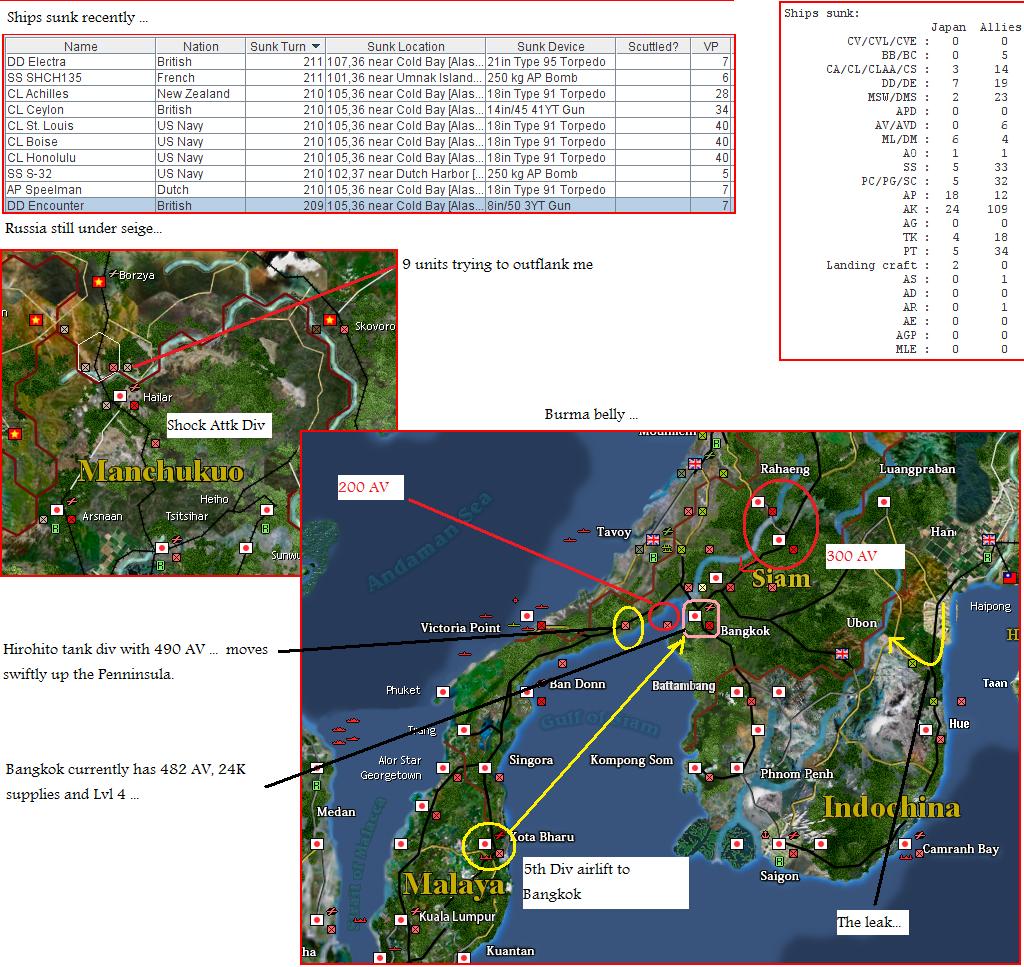The width and height of the screenshot is (1024, 967).
Task: Click the Chinese flag icon near Haipong
Action: tap(1010, 577)
